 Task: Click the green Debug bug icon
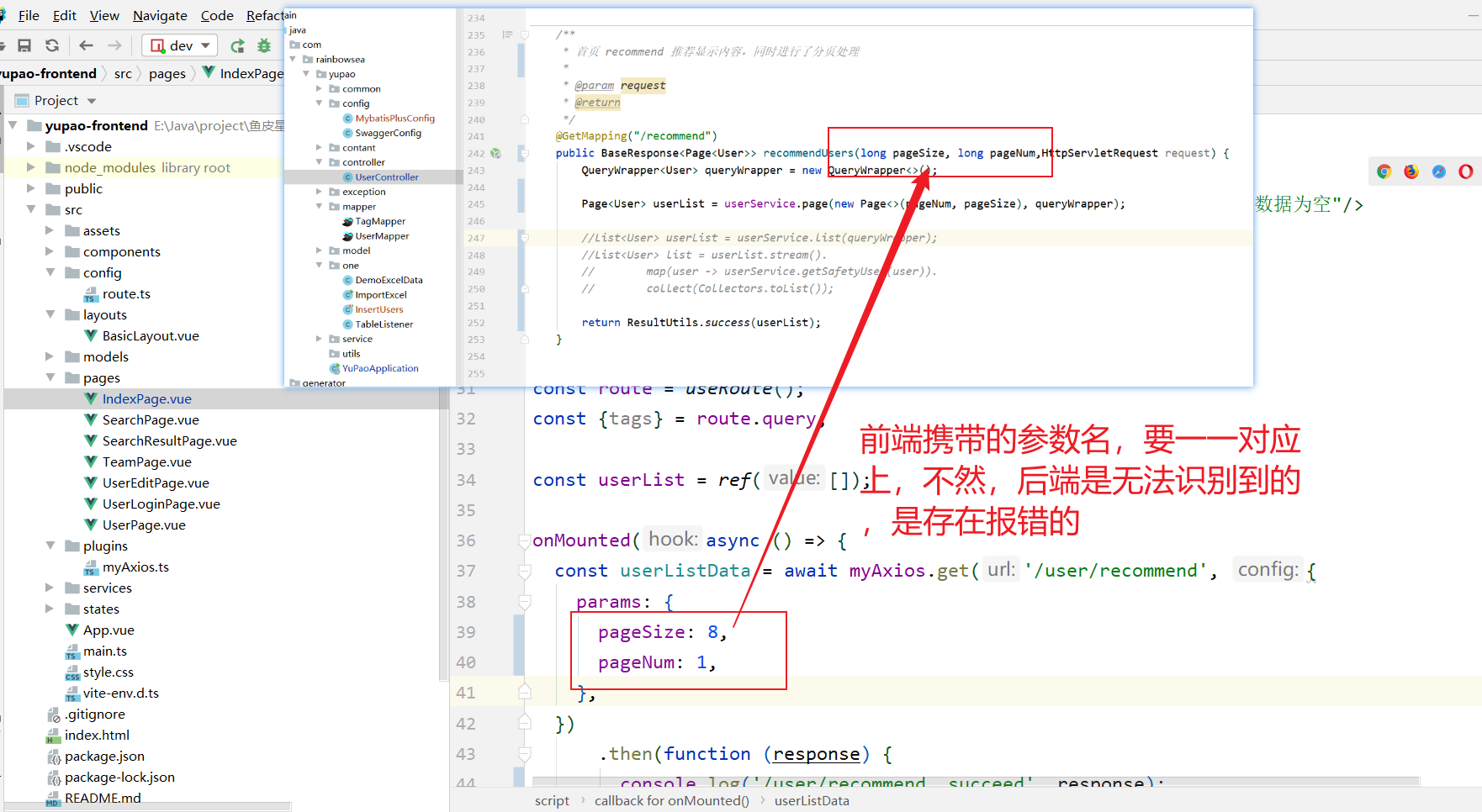point(264,45)
